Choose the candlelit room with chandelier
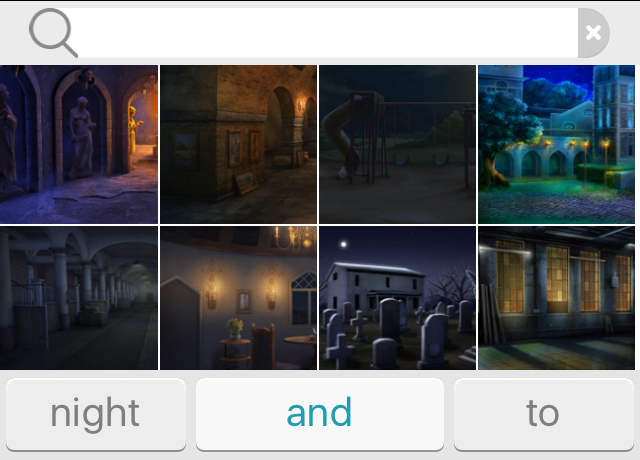640x460 pixels. (238, 298)
